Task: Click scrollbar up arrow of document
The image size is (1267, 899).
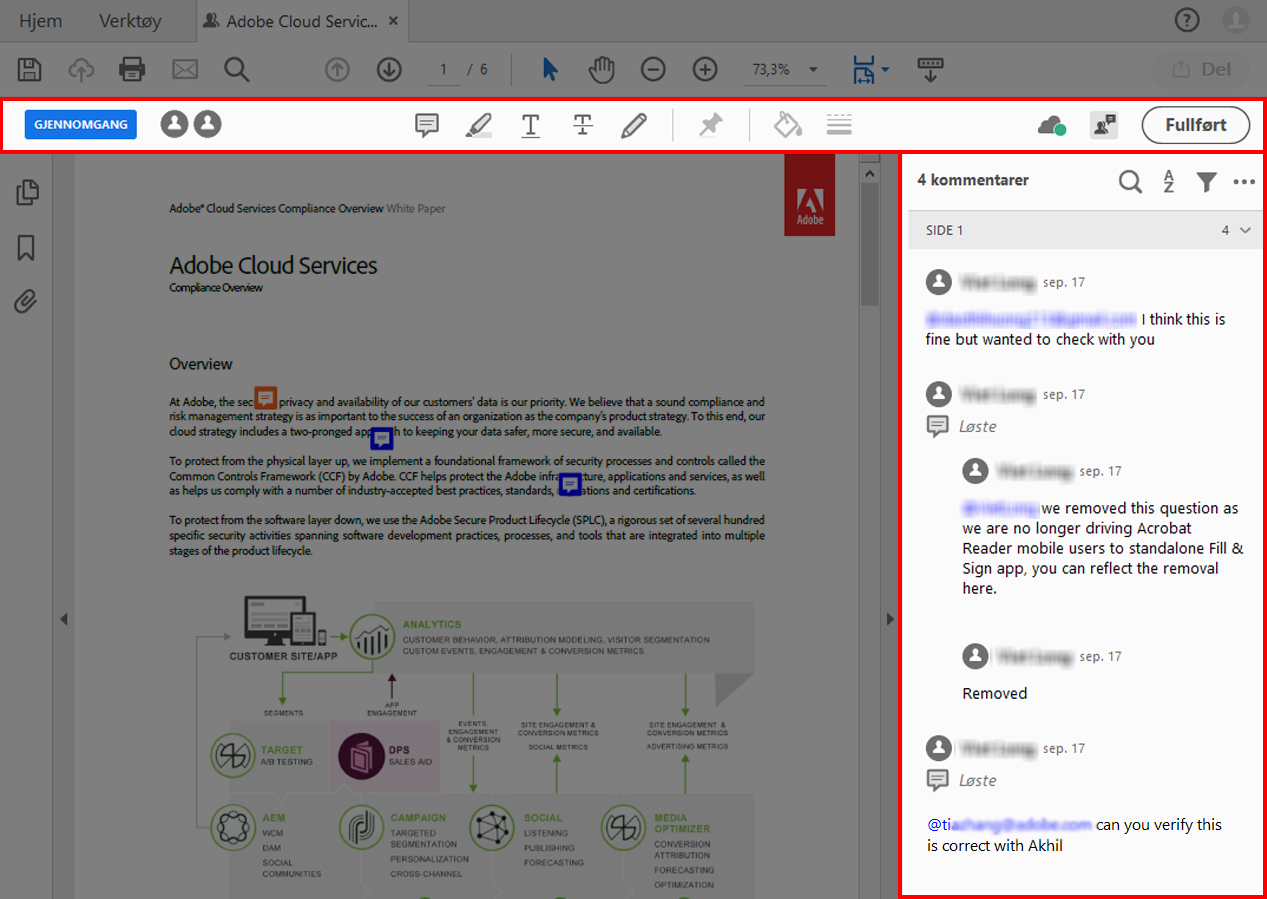Action: [x=869, y=174]
